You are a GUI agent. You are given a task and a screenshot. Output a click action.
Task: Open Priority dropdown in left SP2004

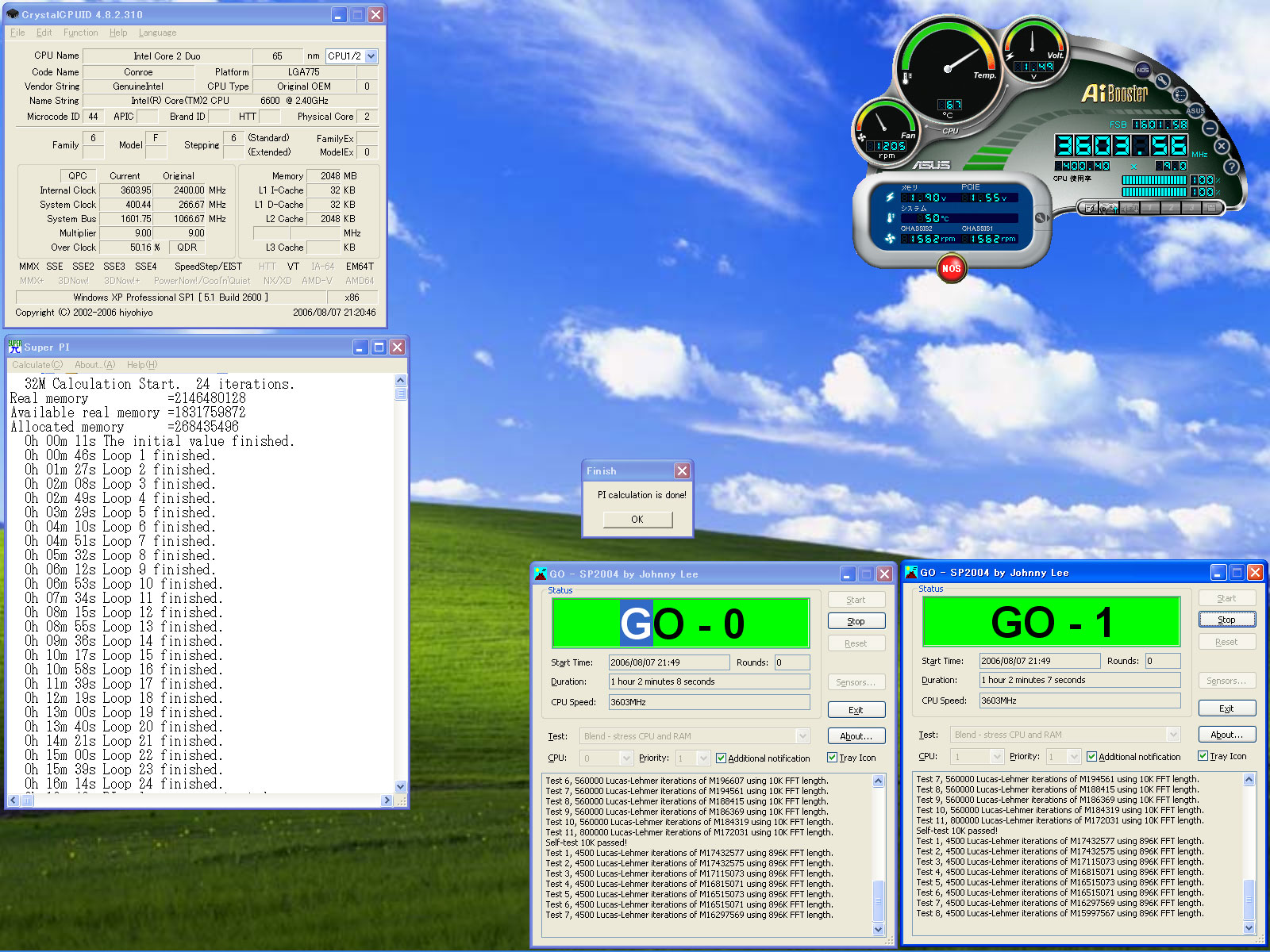pos(702,758)
